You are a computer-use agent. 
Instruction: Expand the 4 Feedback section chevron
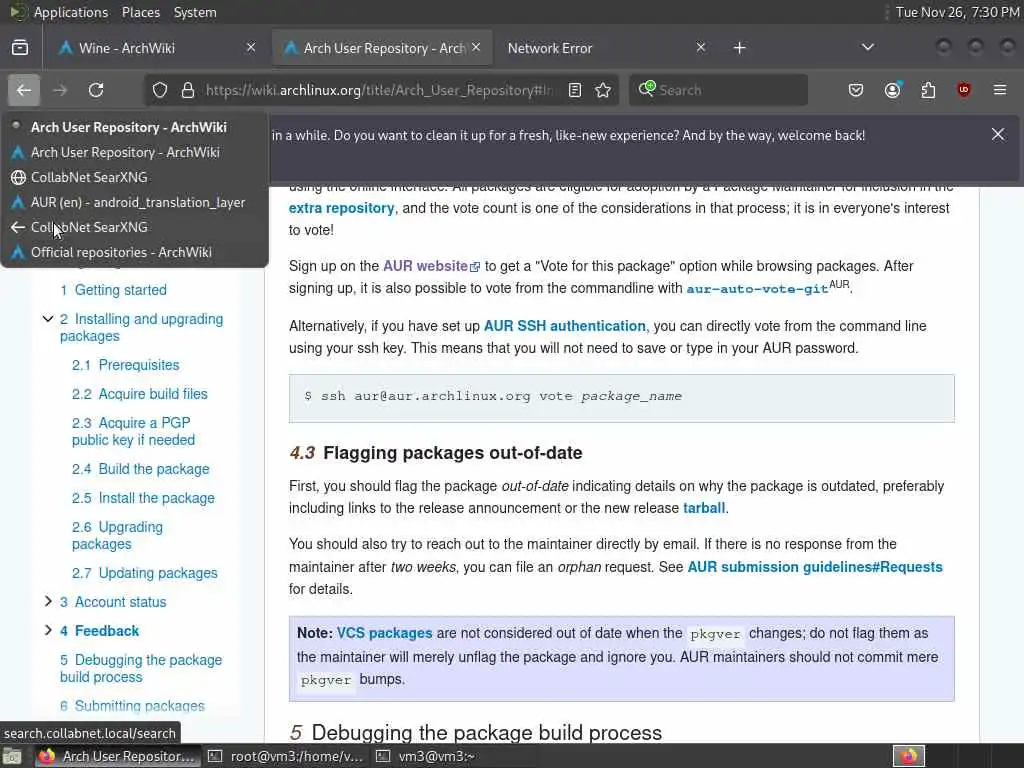coord(48,630)
